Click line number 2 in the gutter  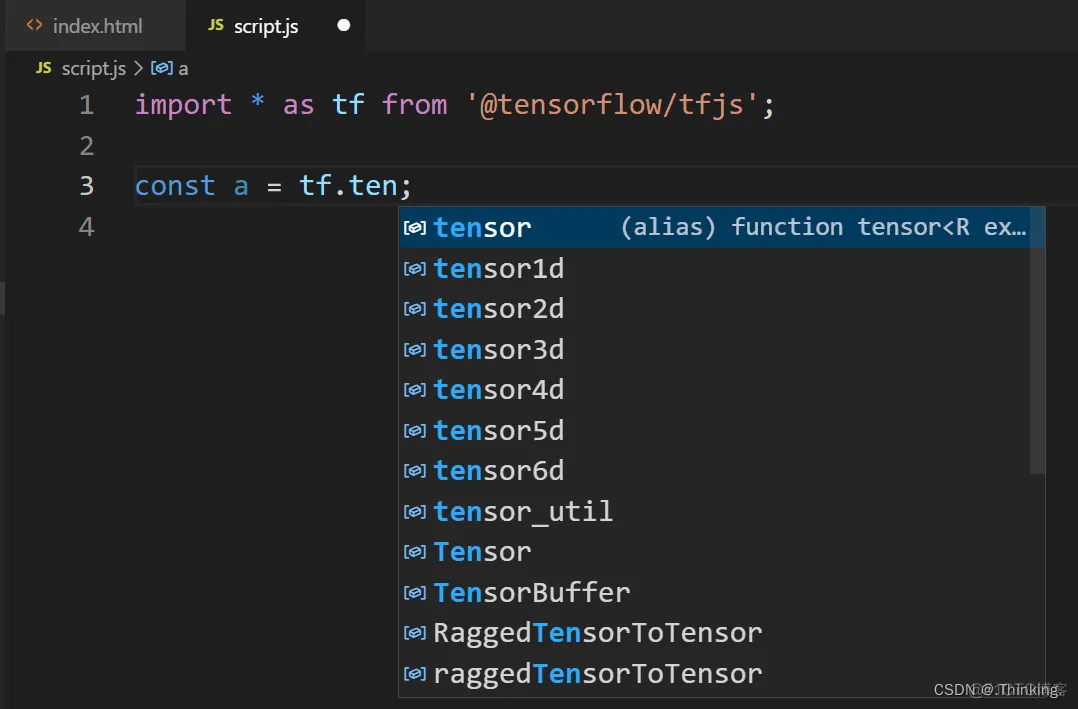point(87,146)
